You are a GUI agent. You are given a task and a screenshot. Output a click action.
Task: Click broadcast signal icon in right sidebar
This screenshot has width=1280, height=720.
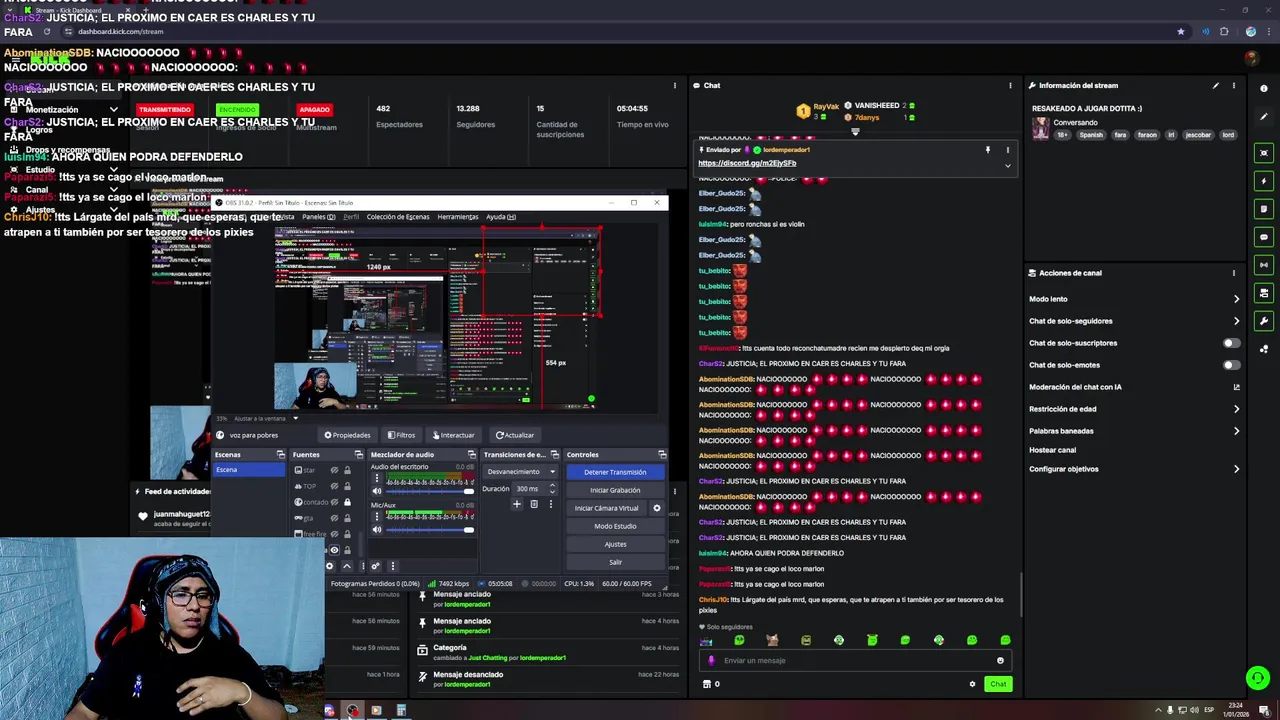click(x=1264, y=265)
